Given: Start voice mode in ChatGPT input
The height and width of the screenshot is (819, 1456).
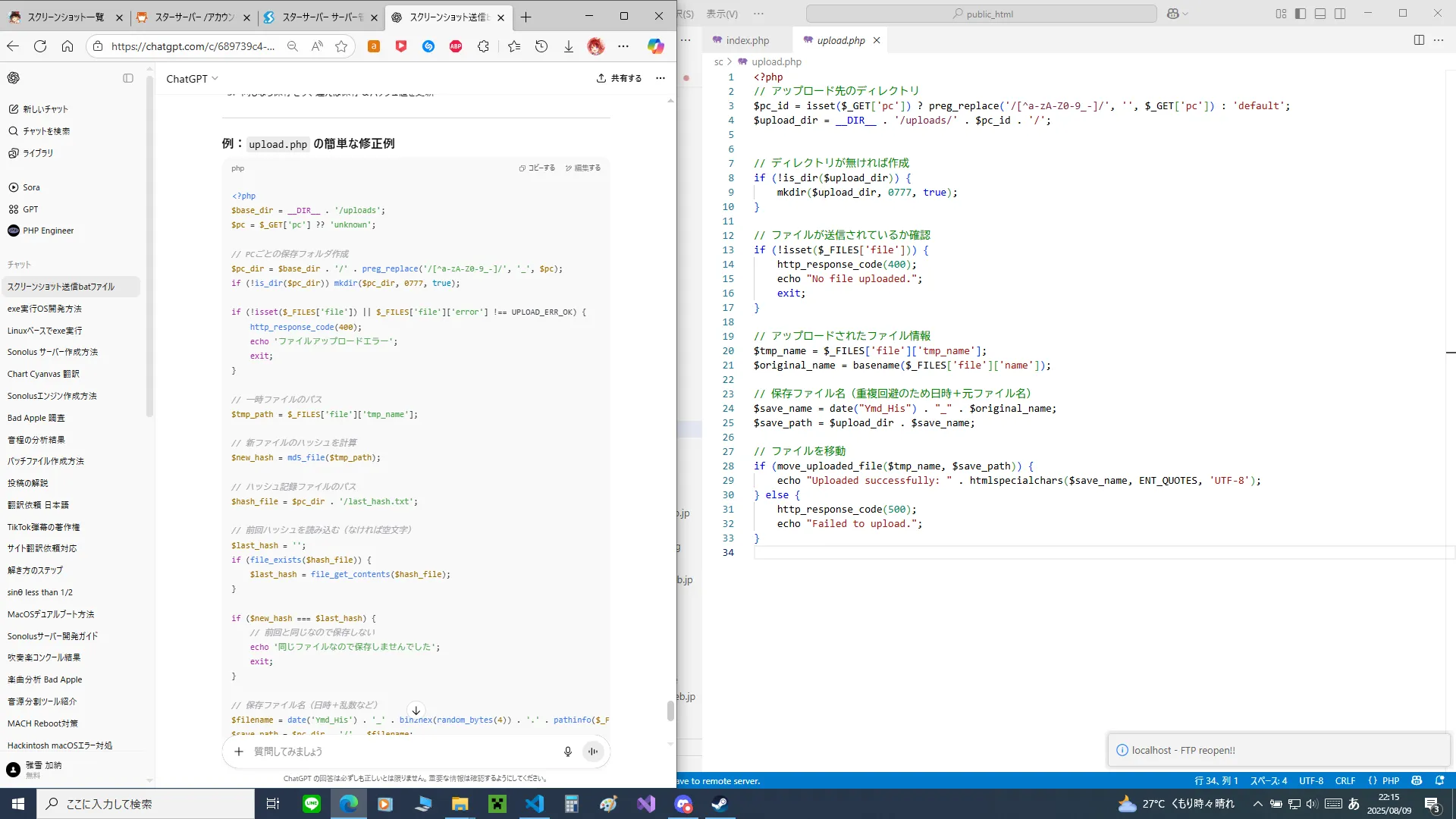Looking at the screenshot, I should click(593, 752).
